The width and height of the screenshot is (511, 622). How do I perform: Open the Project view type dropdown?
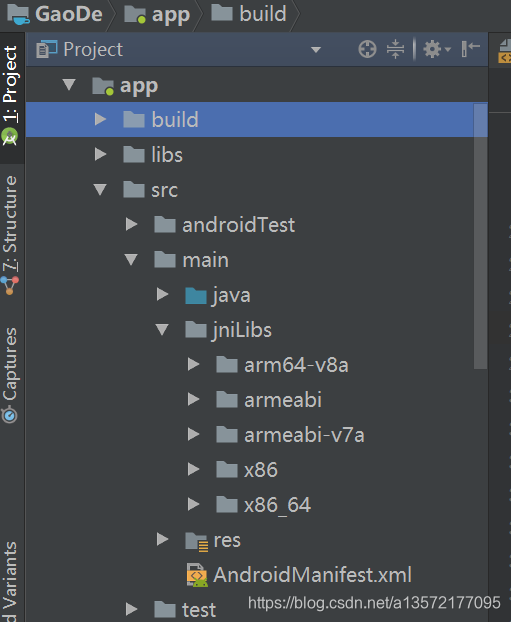pos(316,50)
